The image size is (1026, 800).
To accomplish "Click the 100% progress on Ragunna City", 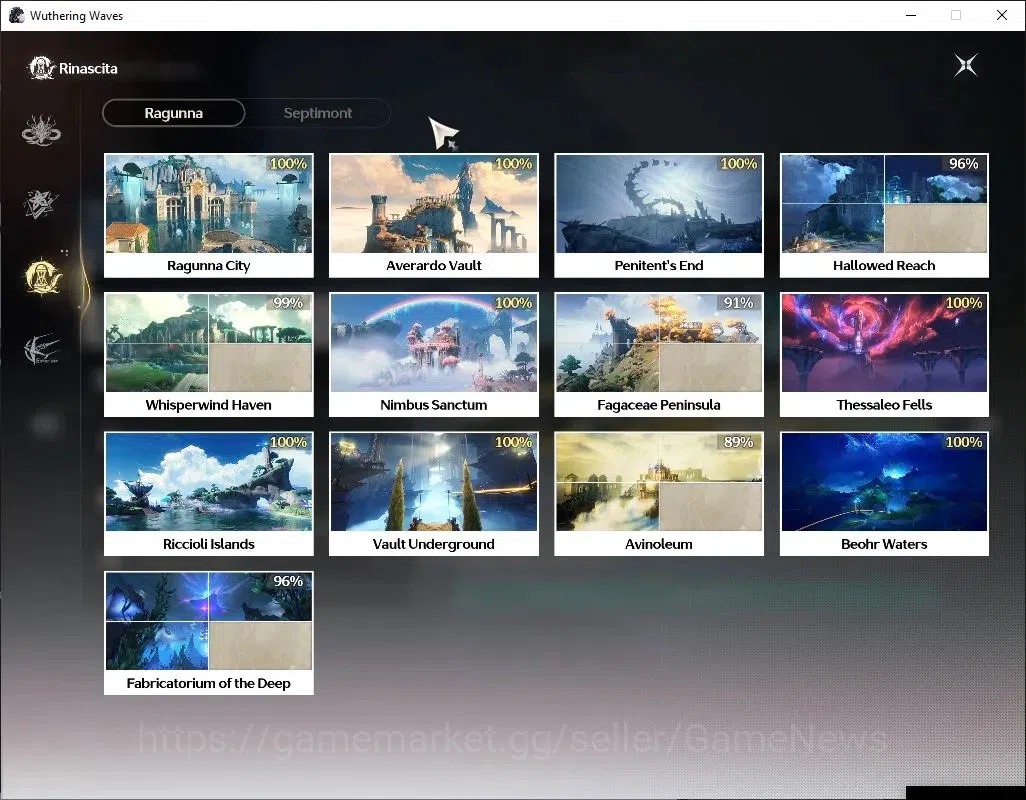I will click(x=288, y=164).
